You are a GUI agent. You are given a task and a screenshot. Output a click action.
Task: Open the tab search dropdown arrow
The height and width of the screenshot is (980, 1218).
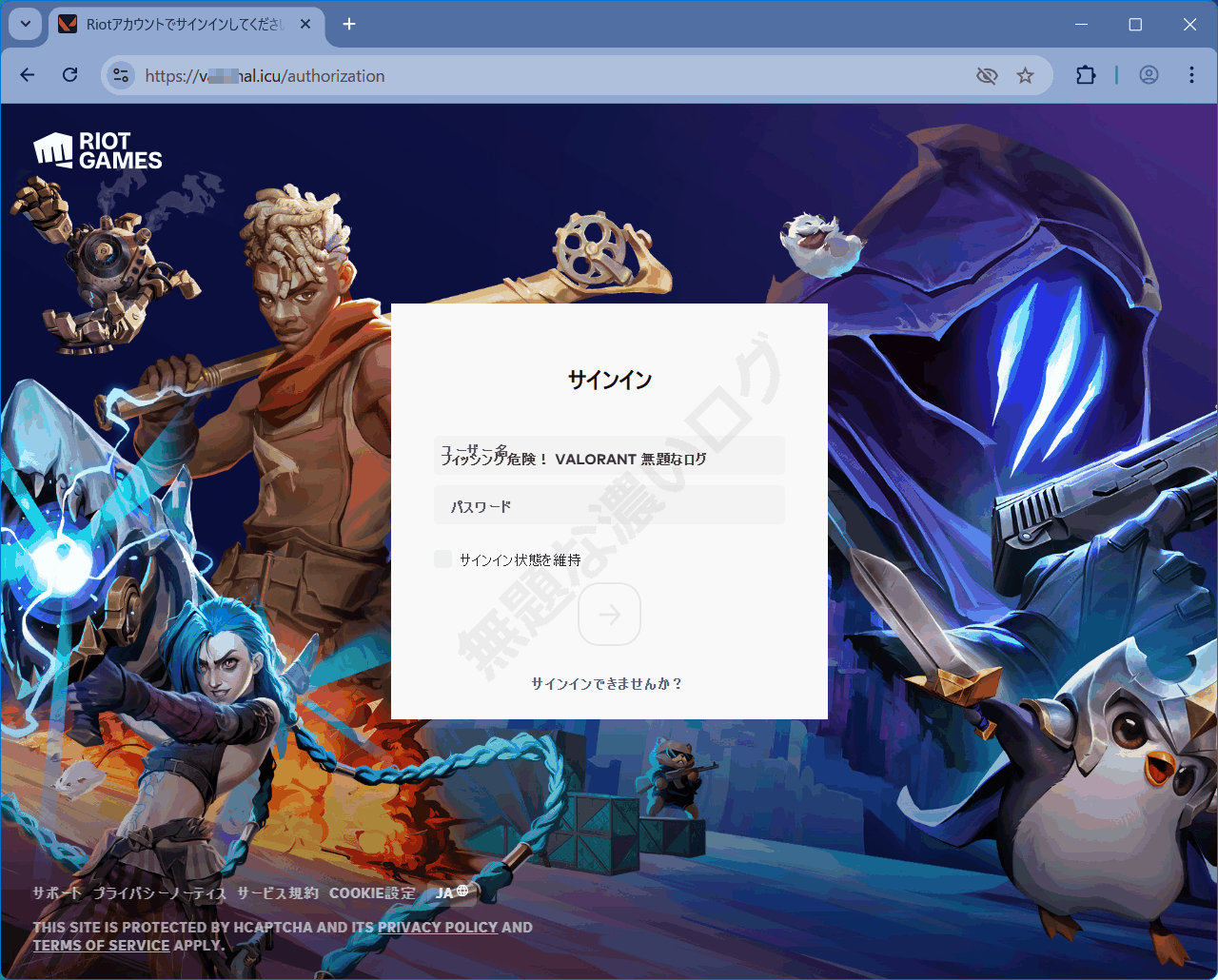(x=26, y=25)
